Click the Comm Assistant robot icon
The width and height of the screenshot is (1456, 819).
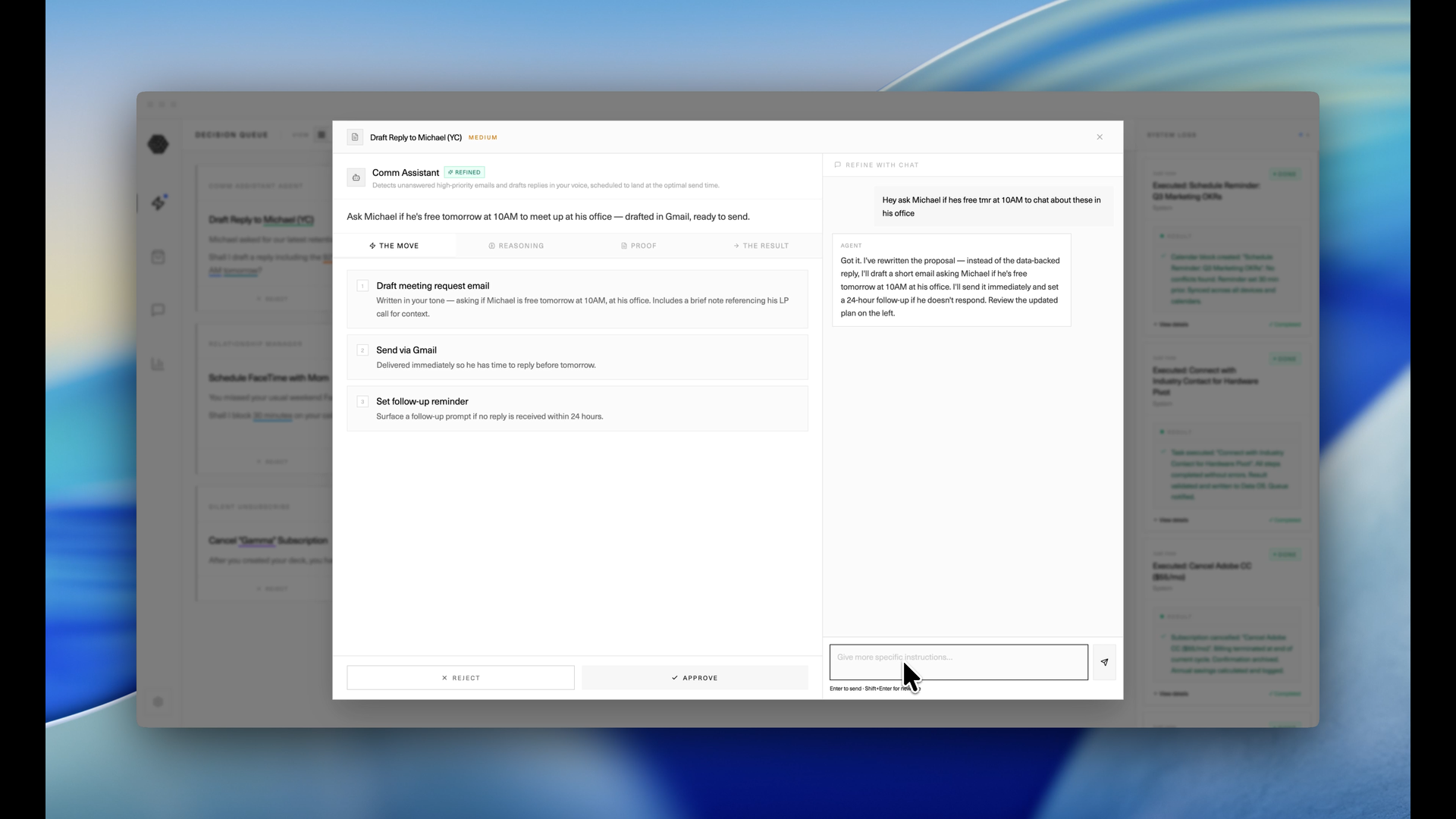pyautogui.click(x=356, y=177)
